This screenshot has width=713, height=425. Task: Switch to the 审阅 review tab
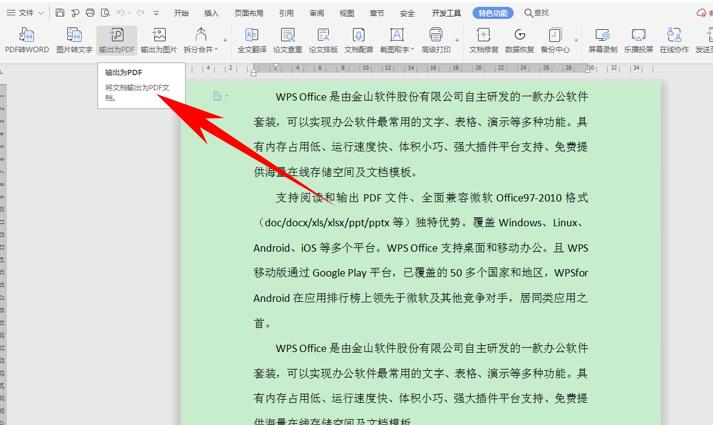[317, 13]
